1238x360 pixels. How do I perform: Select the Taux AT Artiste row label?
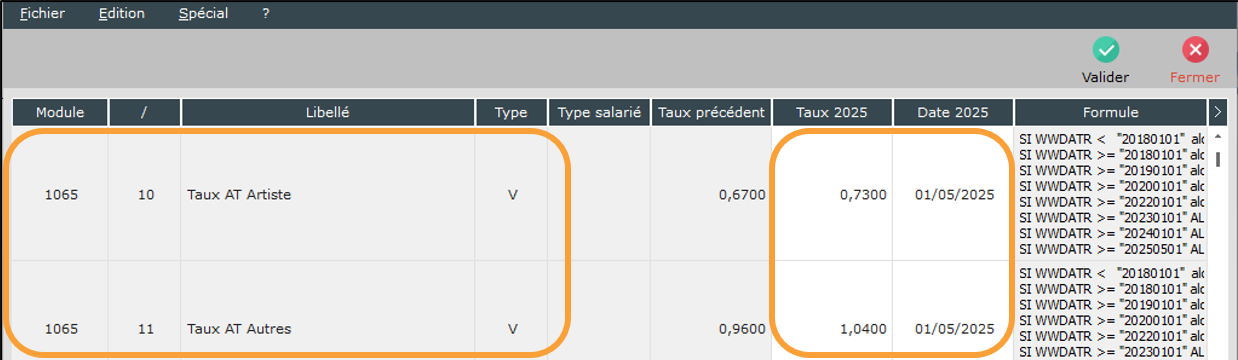(x=239, y=195)
